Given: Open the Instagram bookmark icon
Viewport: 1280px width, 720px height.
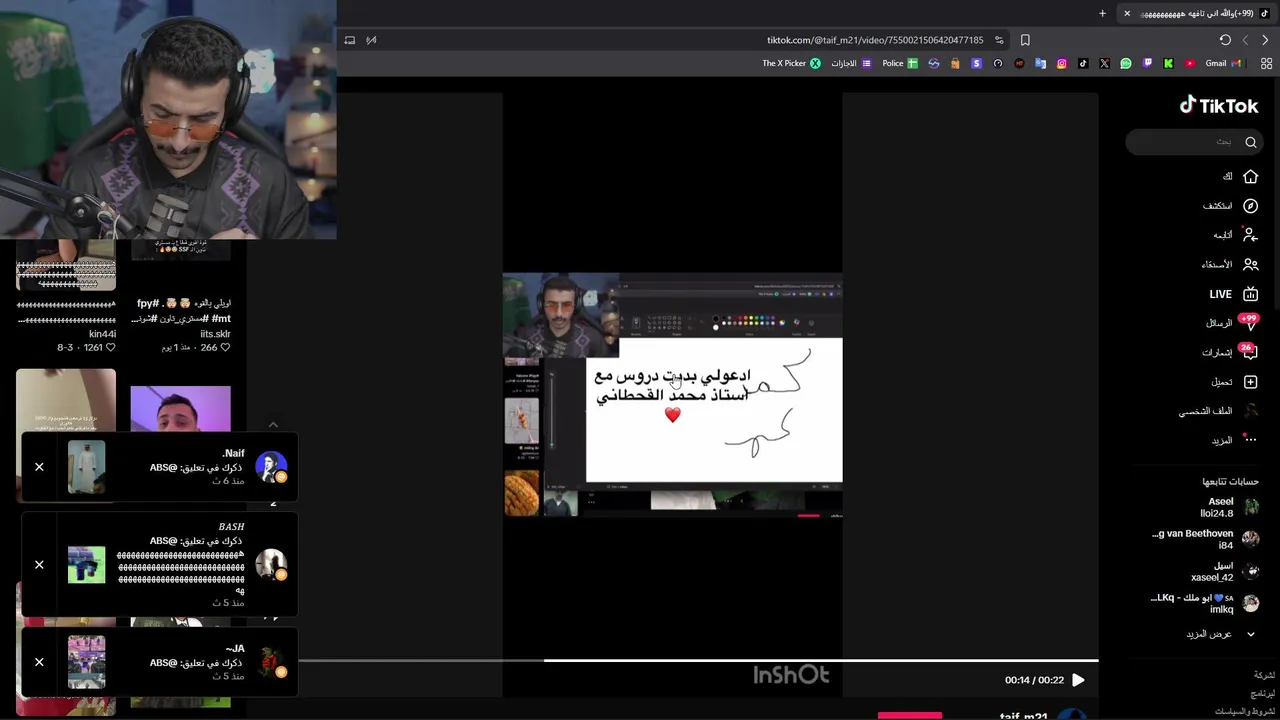Looking at the screenshot, I should click(x=1062, y=63).
